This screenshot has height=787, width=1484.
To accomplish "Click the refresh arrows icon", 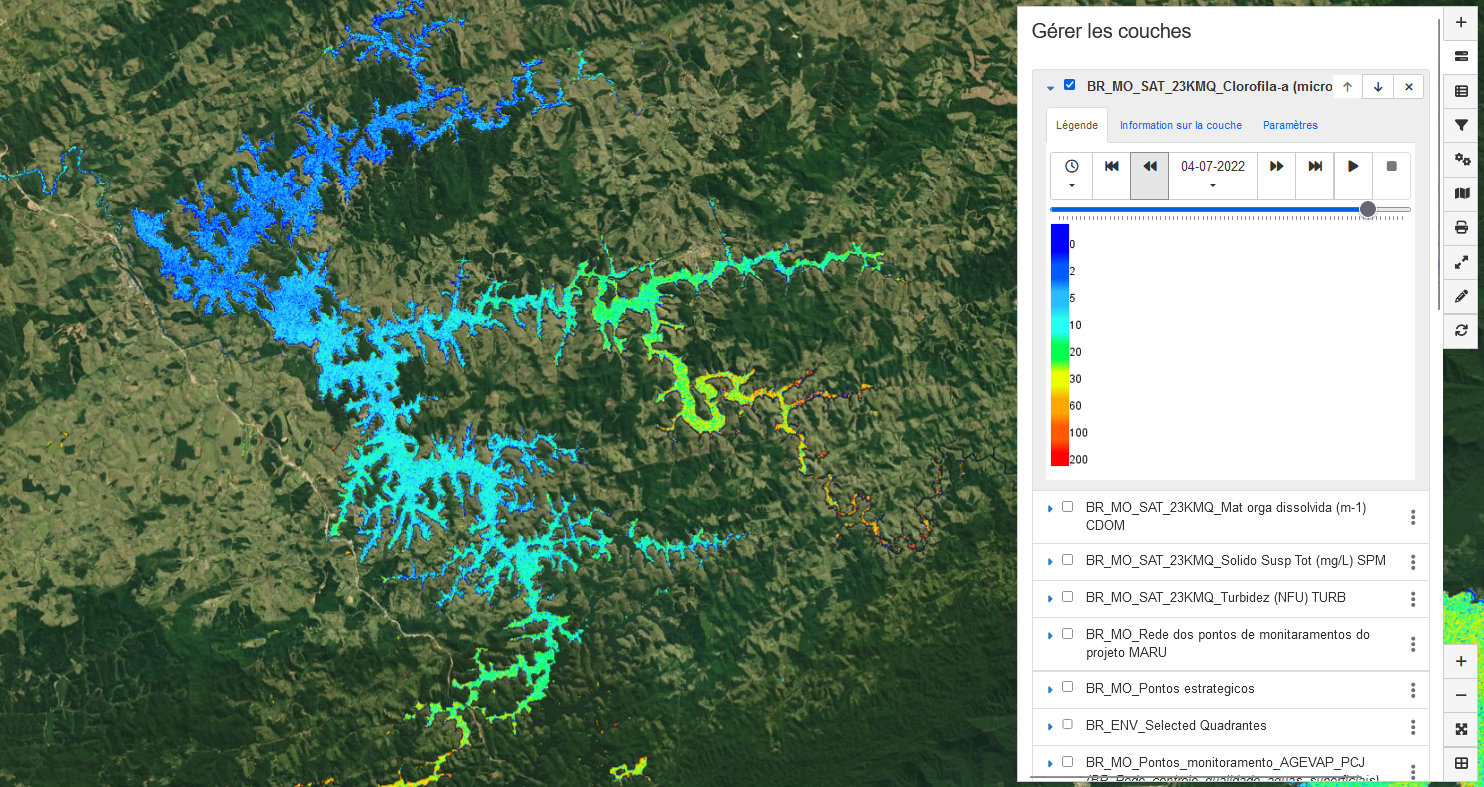I will (1461, 330).
